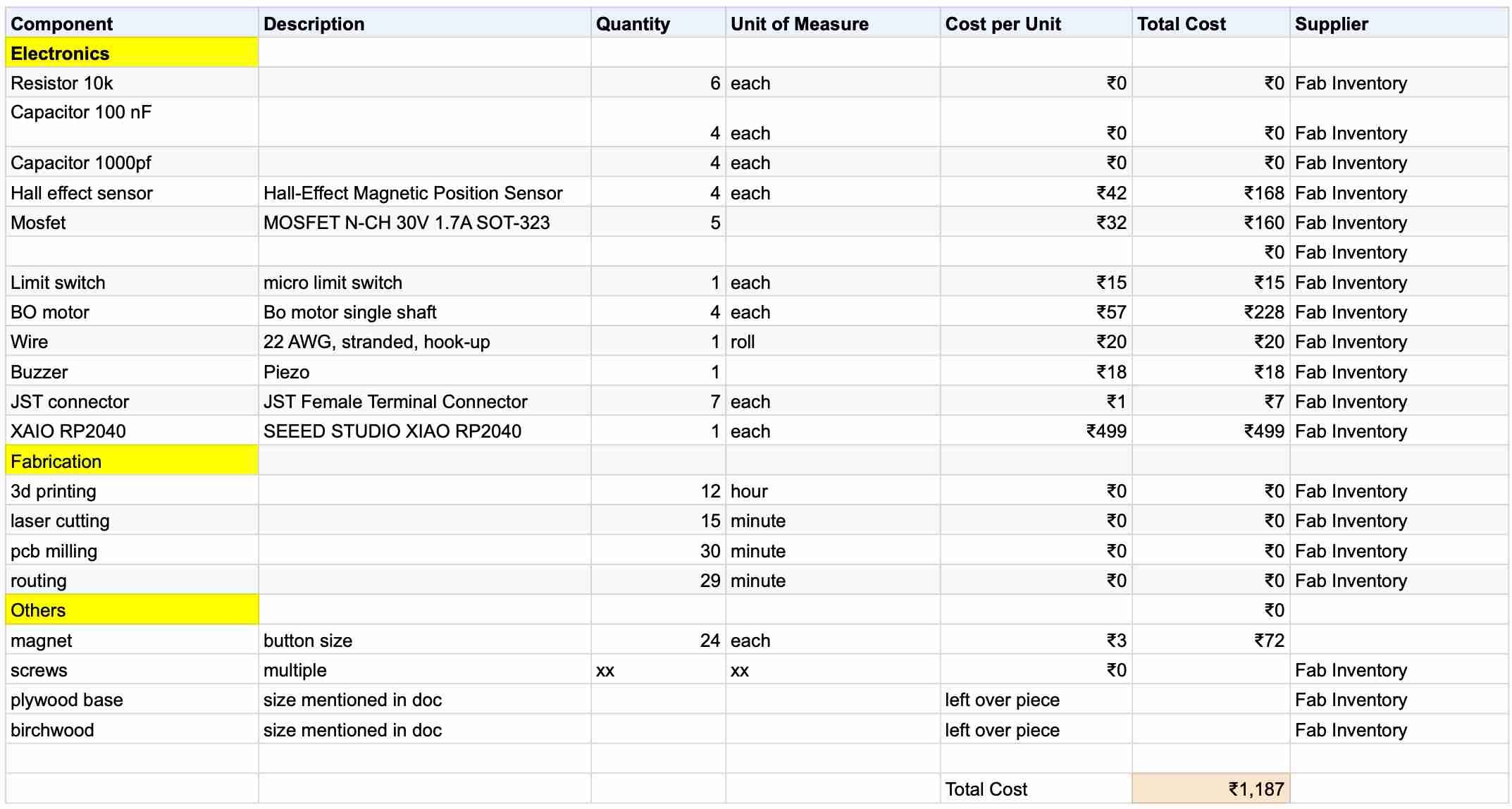Click the plywood base cell

pos(132,699)
